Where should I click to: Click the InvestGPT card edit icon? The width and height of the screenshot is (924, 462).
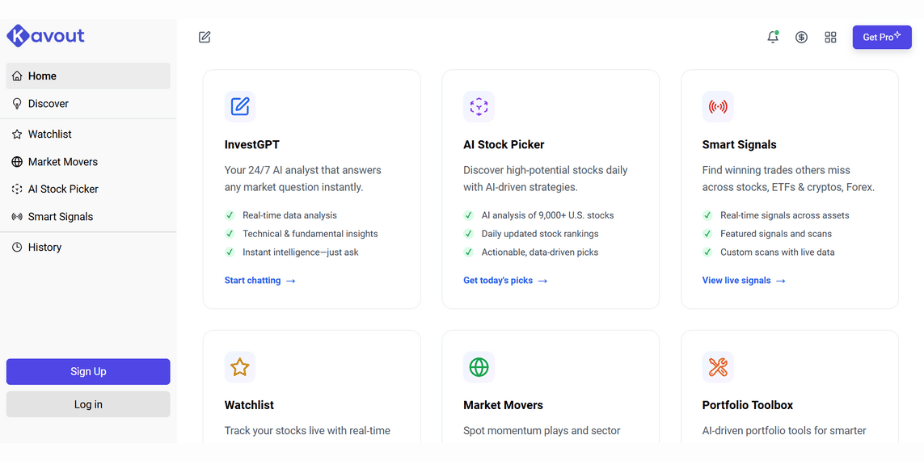pyautogui.click(x=240, y=107)
